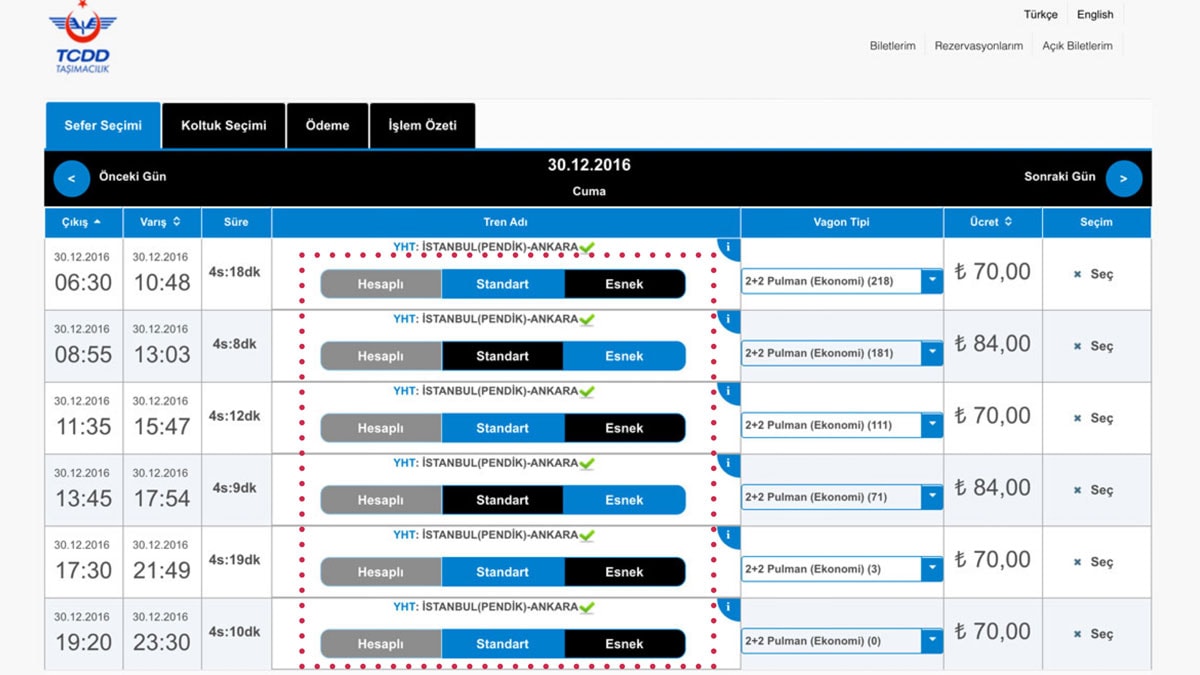The image size is (1200, 675).
Task: Select the 13:45 train with Seç
Action: coord(1094,490)
